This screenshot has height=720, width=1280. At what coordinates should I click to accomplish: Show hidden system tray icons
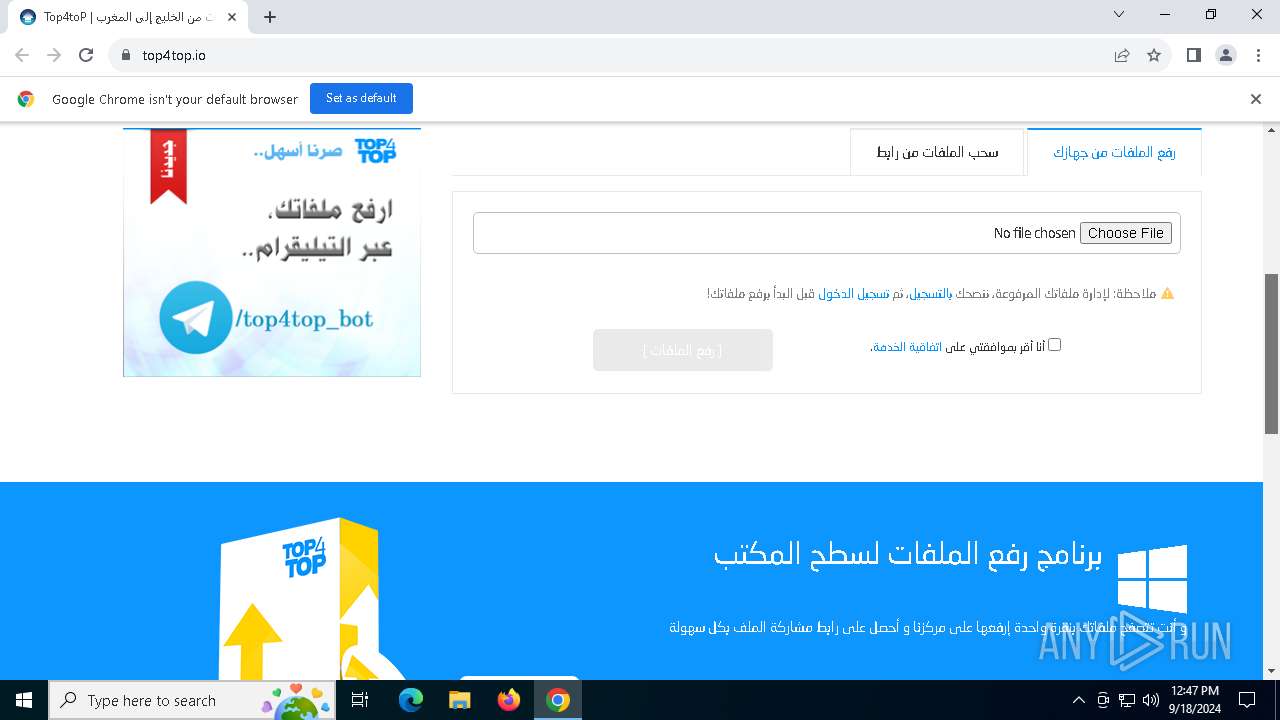tap(1078, 700)
